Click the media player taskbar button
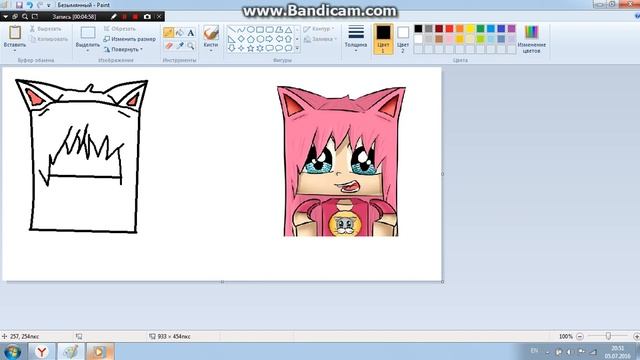The image size is (640, 360). pos(99,352)
